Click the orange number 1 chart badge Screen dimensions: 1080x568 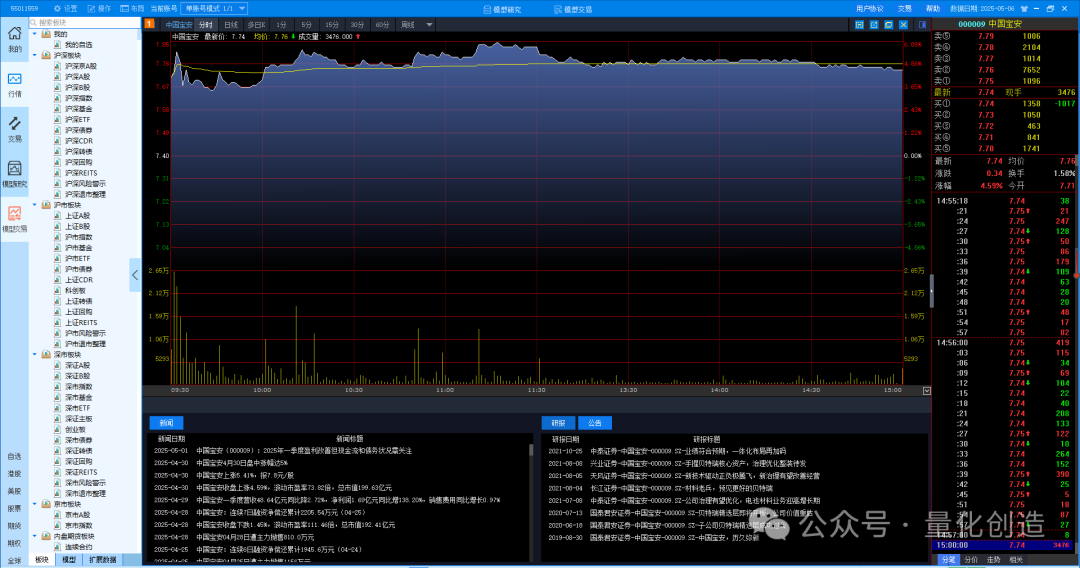[149, 23]
